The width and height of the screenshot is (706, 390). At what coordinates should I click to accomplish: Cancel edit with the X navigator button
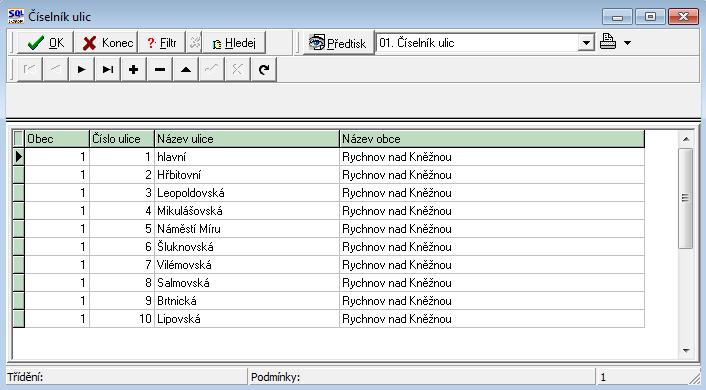point(238,69)
